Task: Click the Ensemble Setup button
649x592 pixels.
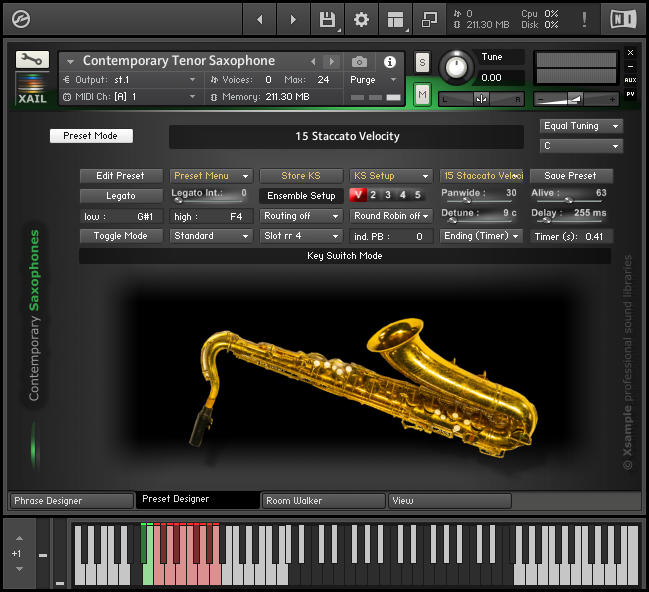Action: (301, 196)
